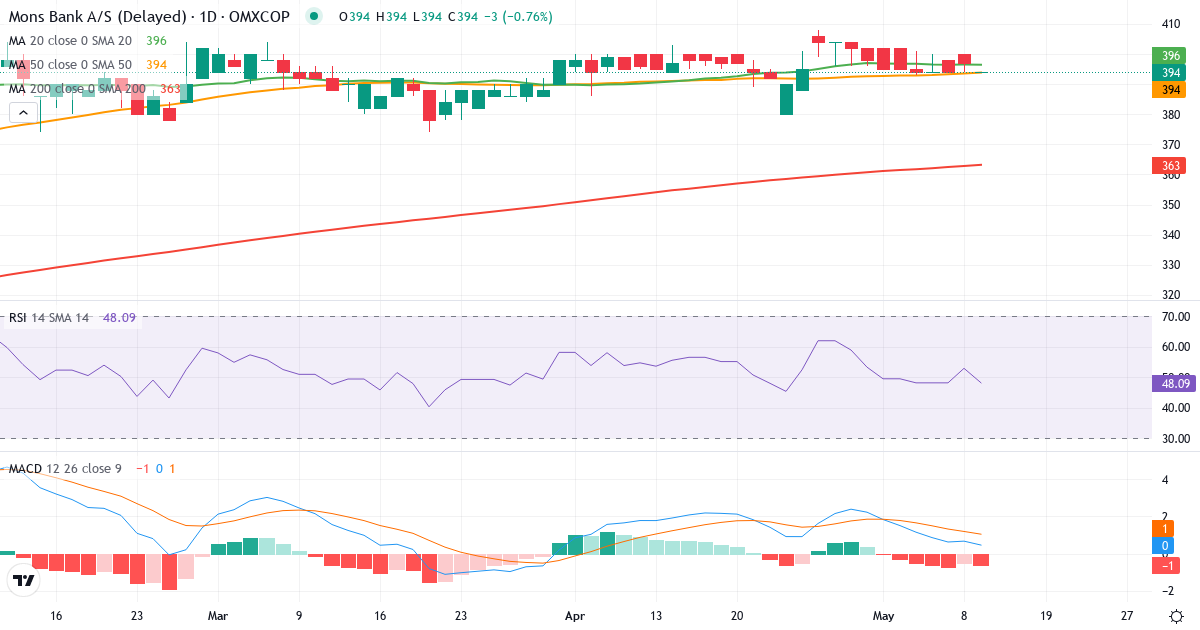
Task: Click the Apr label on time axis
Action: pos(575,616)
